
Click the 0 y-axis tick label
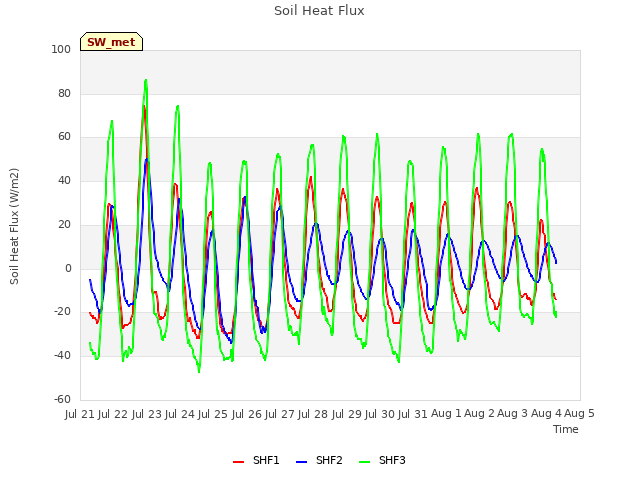point(68,269)
